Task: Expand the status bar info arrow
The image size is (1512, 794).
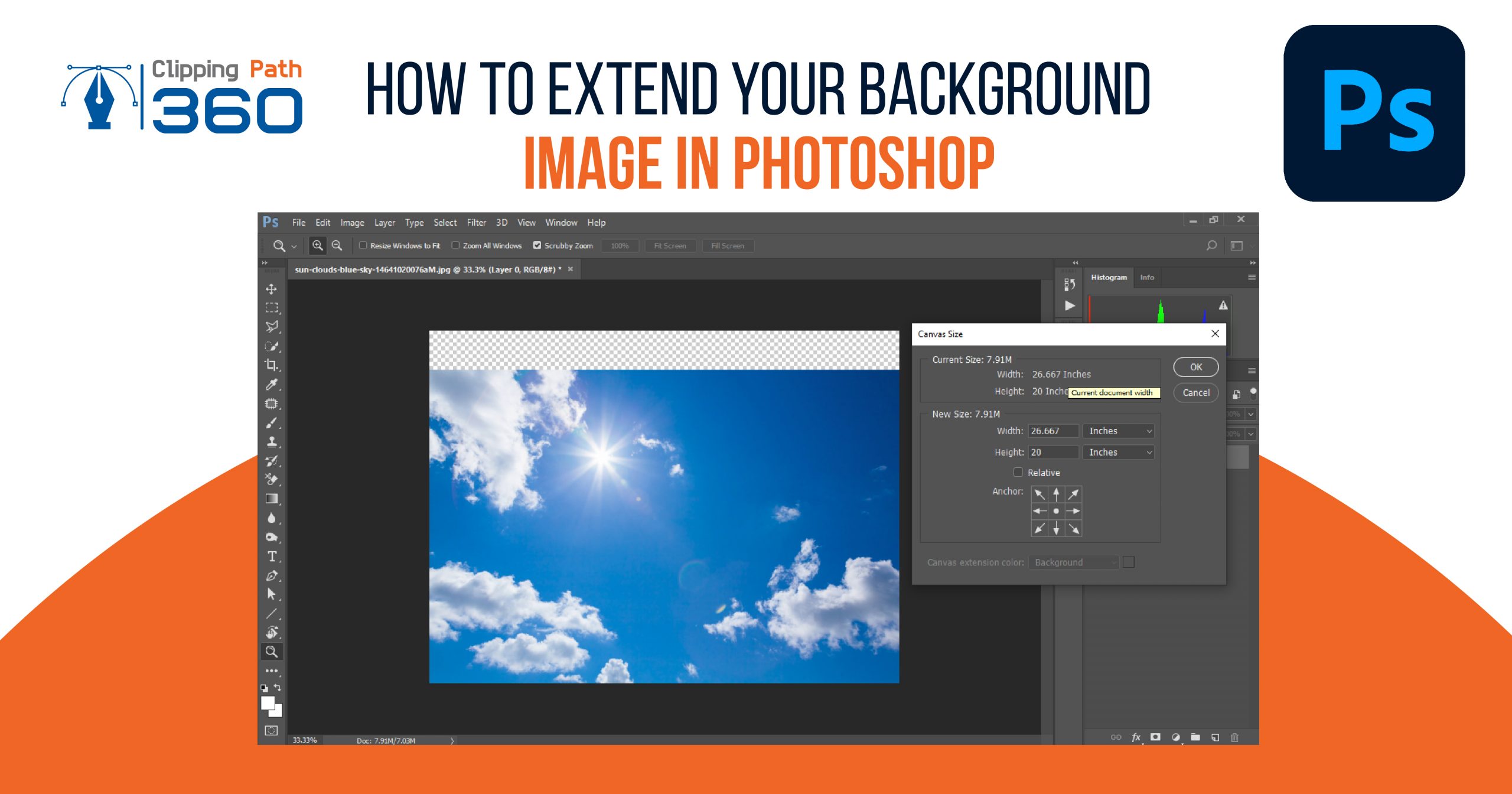Action: (x=452, y=740)
